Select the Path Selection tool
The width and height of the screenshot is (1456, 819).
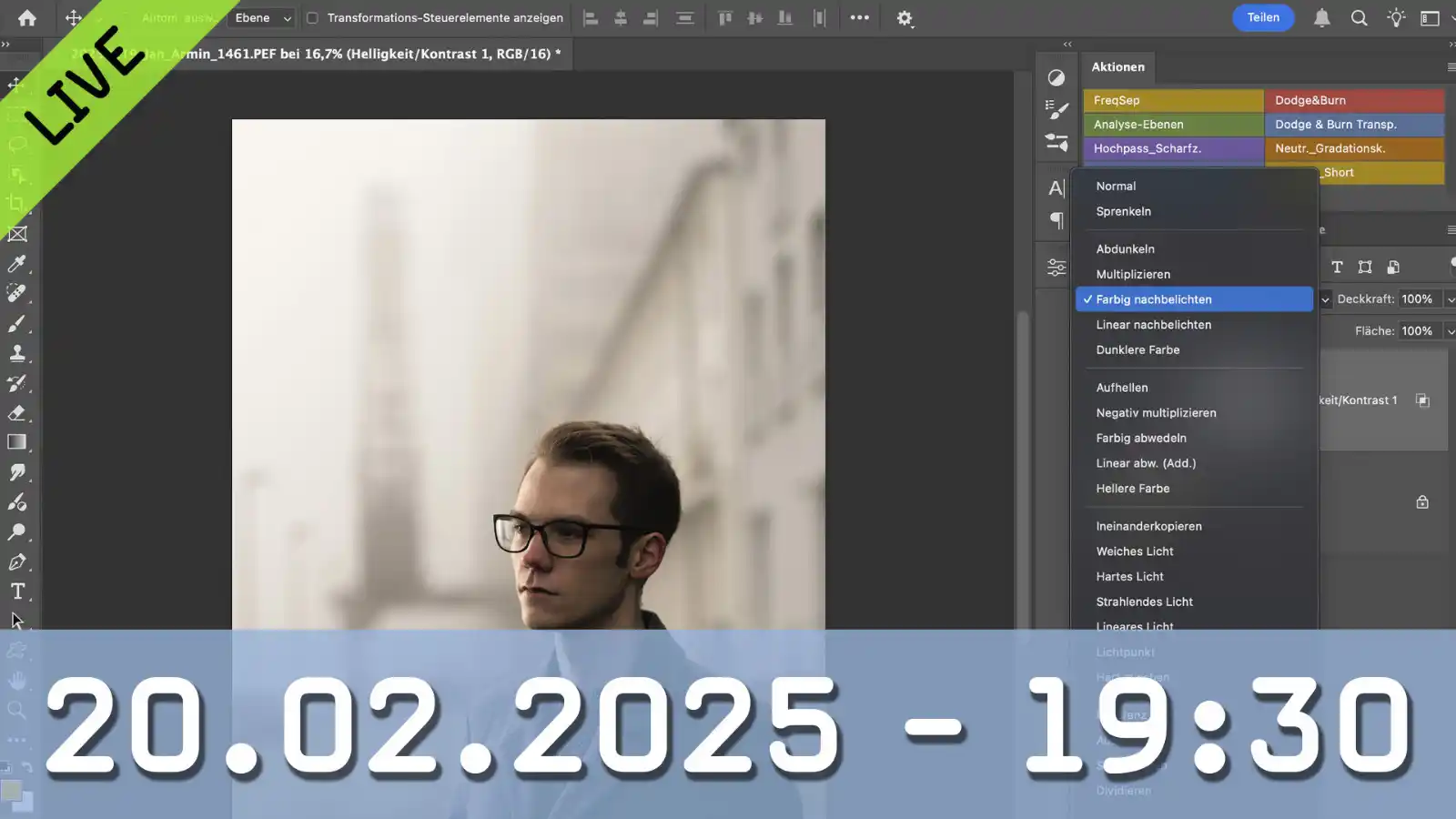click(17, 621)
